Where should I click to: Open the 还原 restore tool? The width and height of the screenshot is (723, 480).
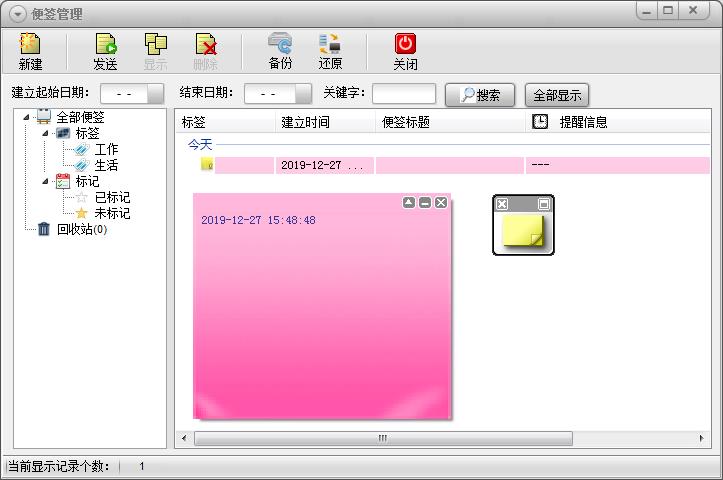click(x=330, y=44)
